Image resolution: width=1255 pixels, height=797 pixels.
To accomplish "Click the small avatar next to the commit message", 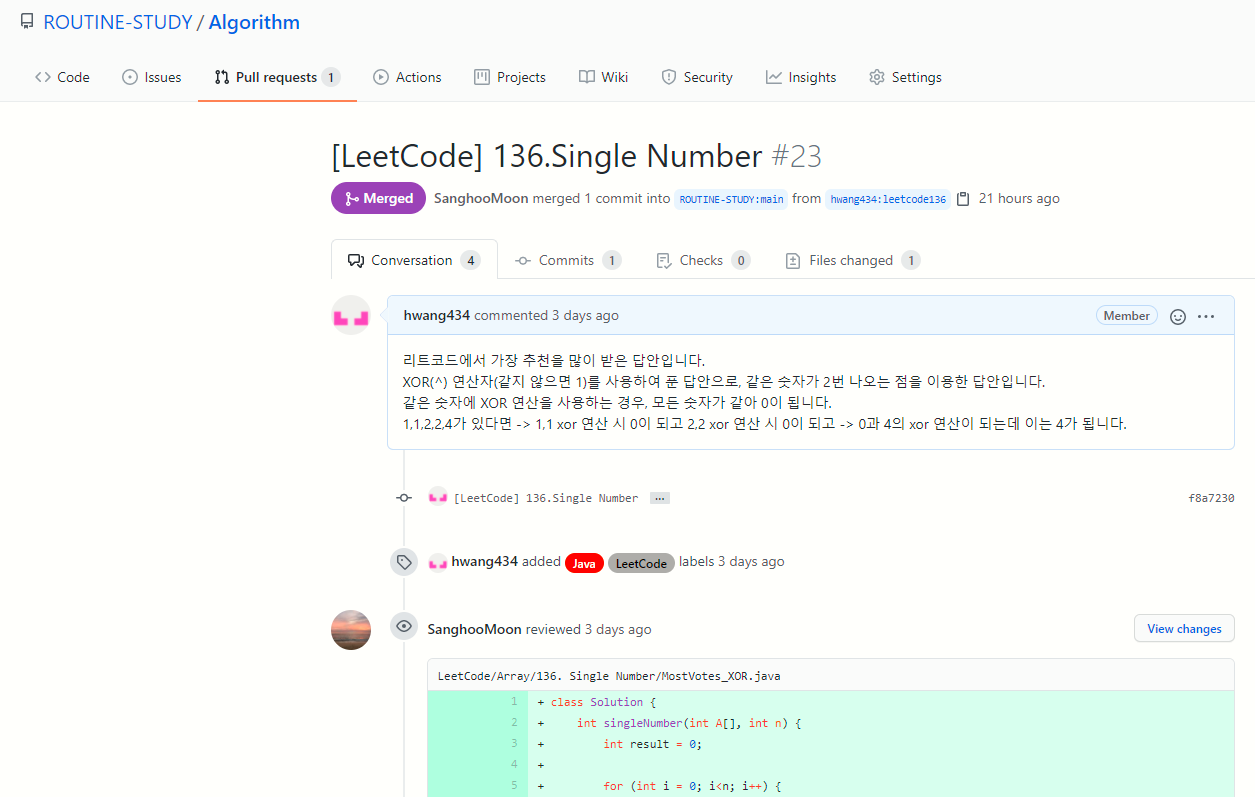I will click(438, 497).
